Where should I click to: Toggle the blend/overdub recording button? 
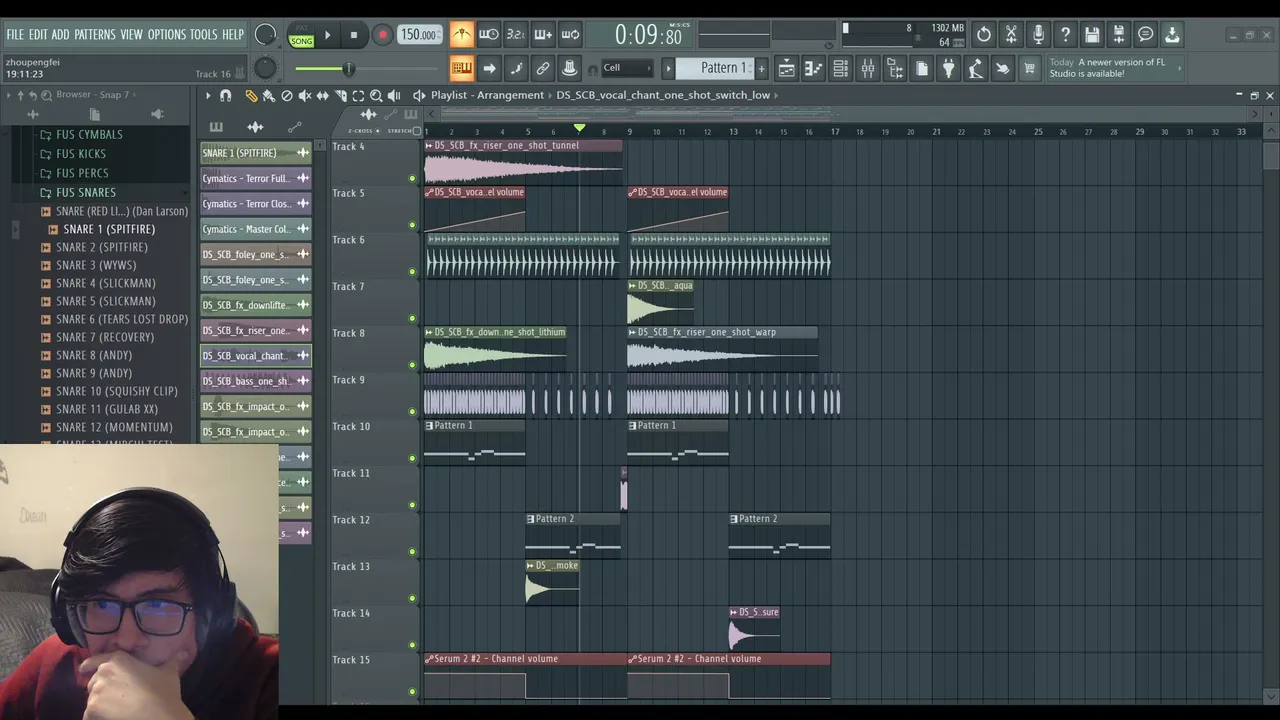(543, 35)
